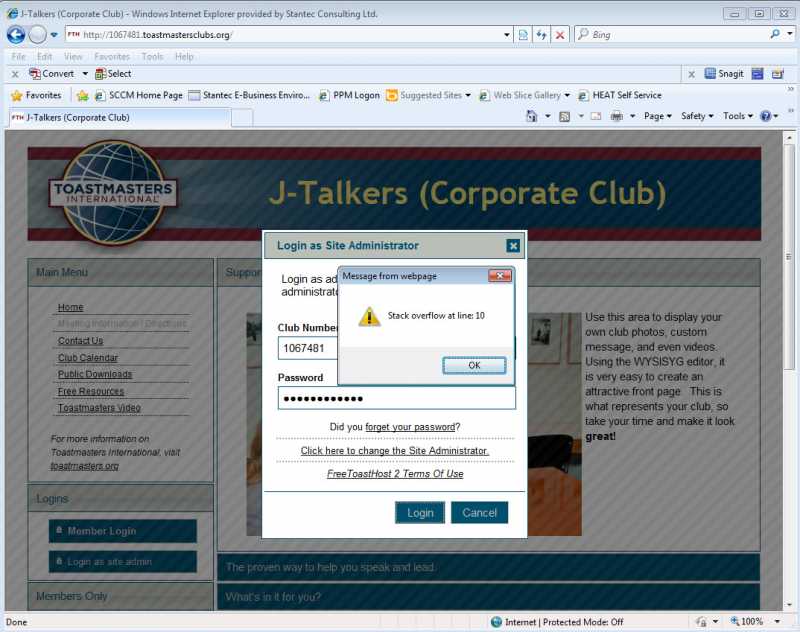Open the 100% zoom level control
This screenshot has height=632, width=800.
point(755,621)
